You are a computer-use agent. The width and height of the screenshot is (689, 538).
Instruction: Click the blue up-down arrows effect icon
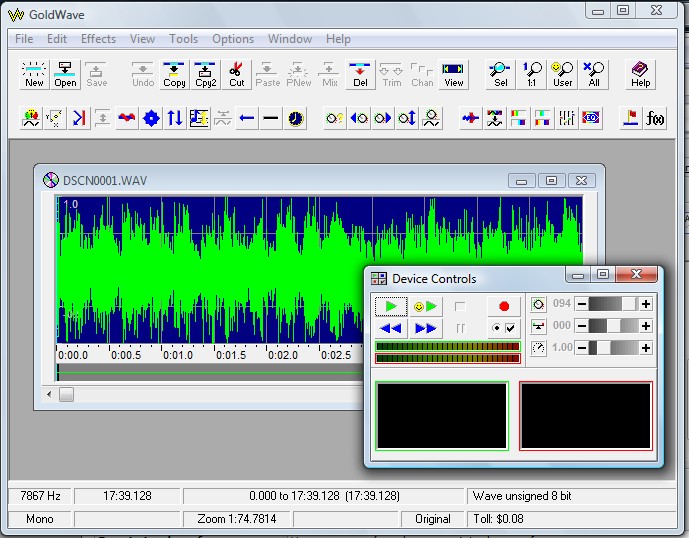coord(175,118)
